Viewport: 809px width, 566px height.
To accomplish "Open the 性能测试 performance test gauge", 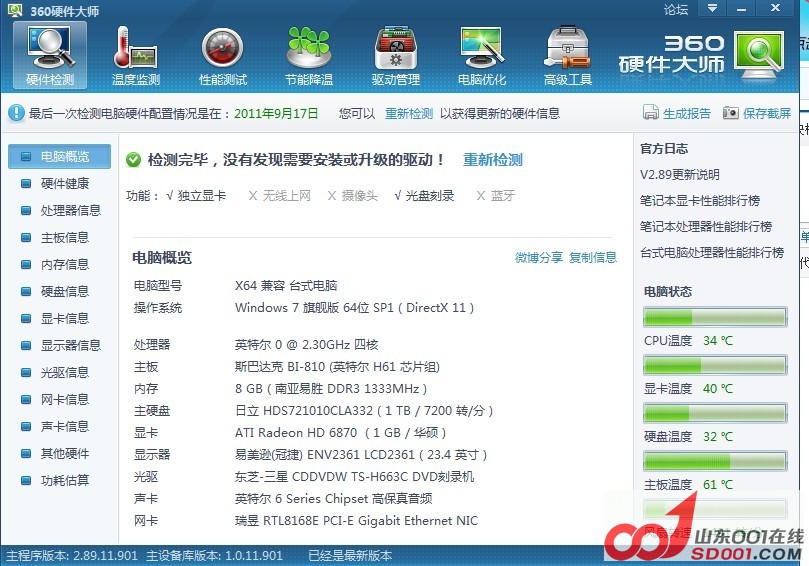I will tap(222, 55).
